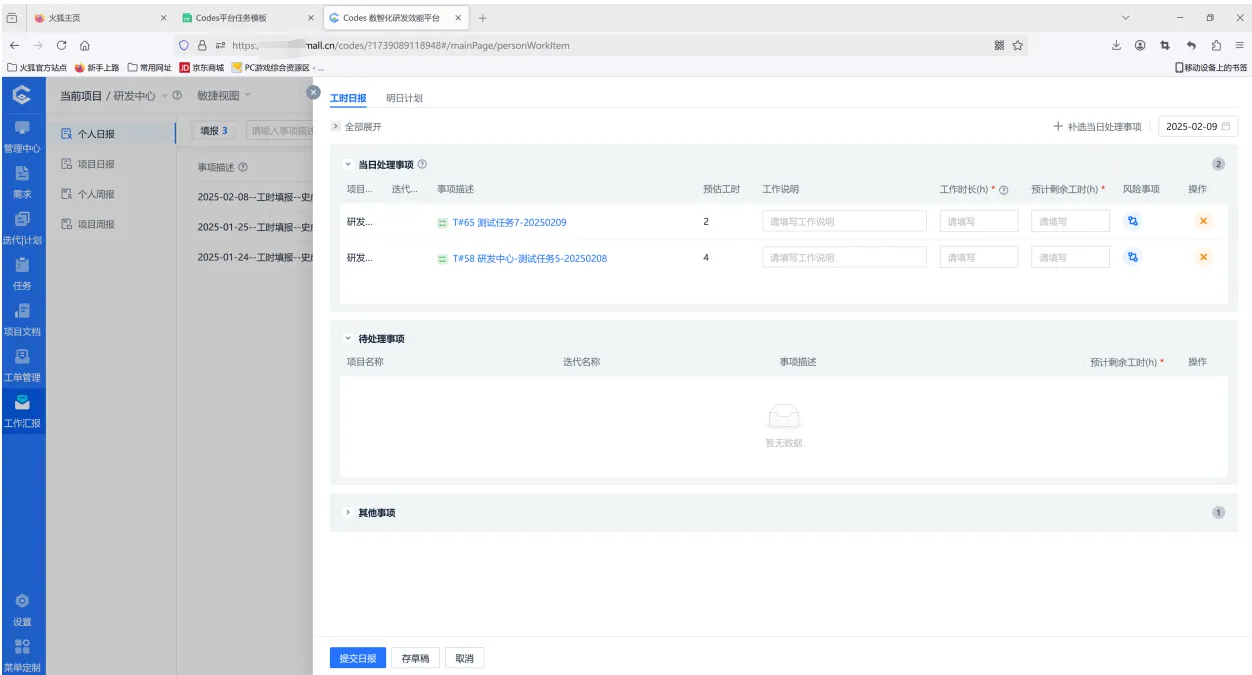This screenshot has width=1252, height=675.
Task: Click the 存草稿 button
Action: (415, 658)
